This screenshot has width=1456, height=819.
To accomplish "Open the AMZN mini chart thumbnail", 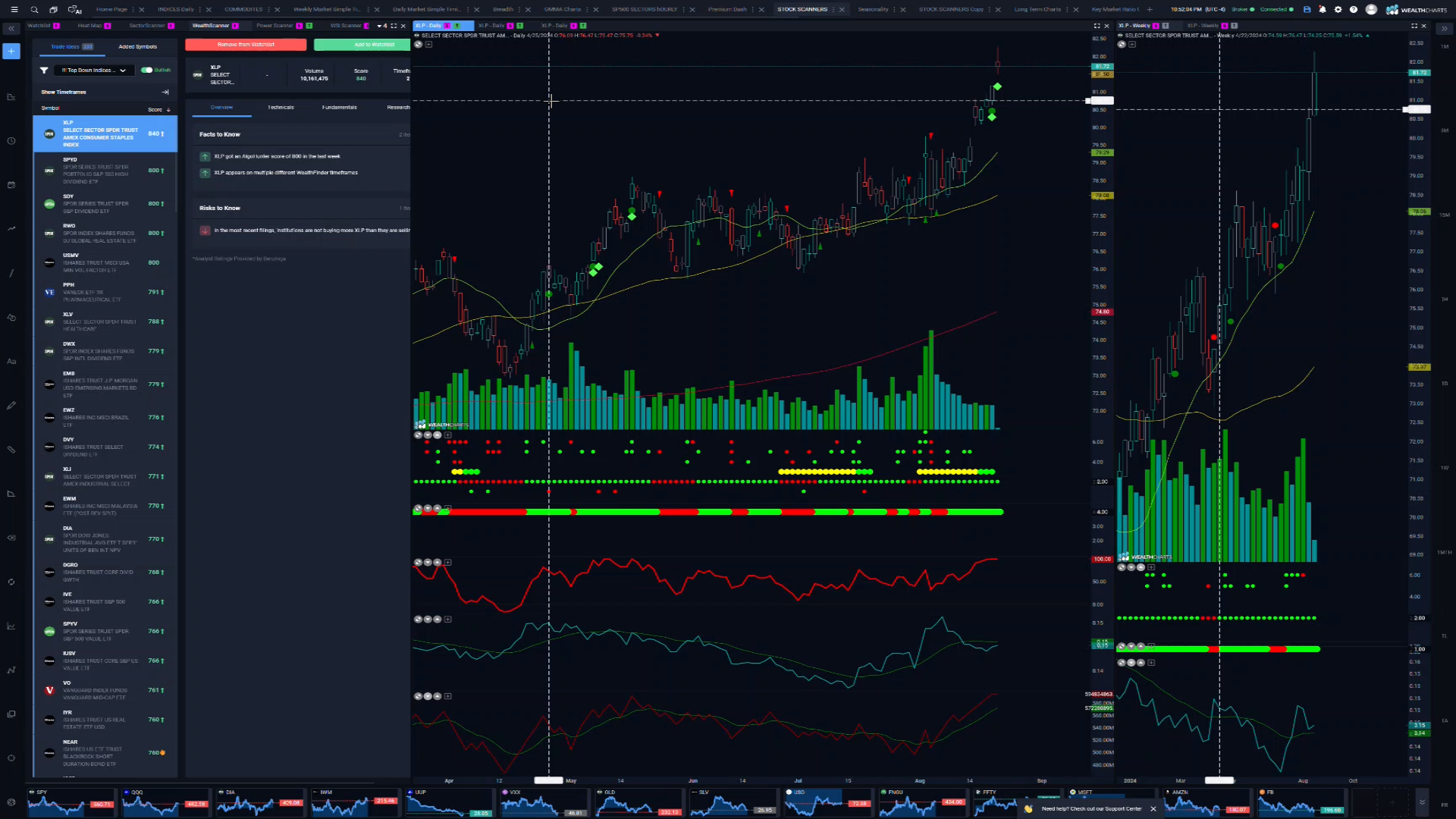I will (x=1207, y=801).
